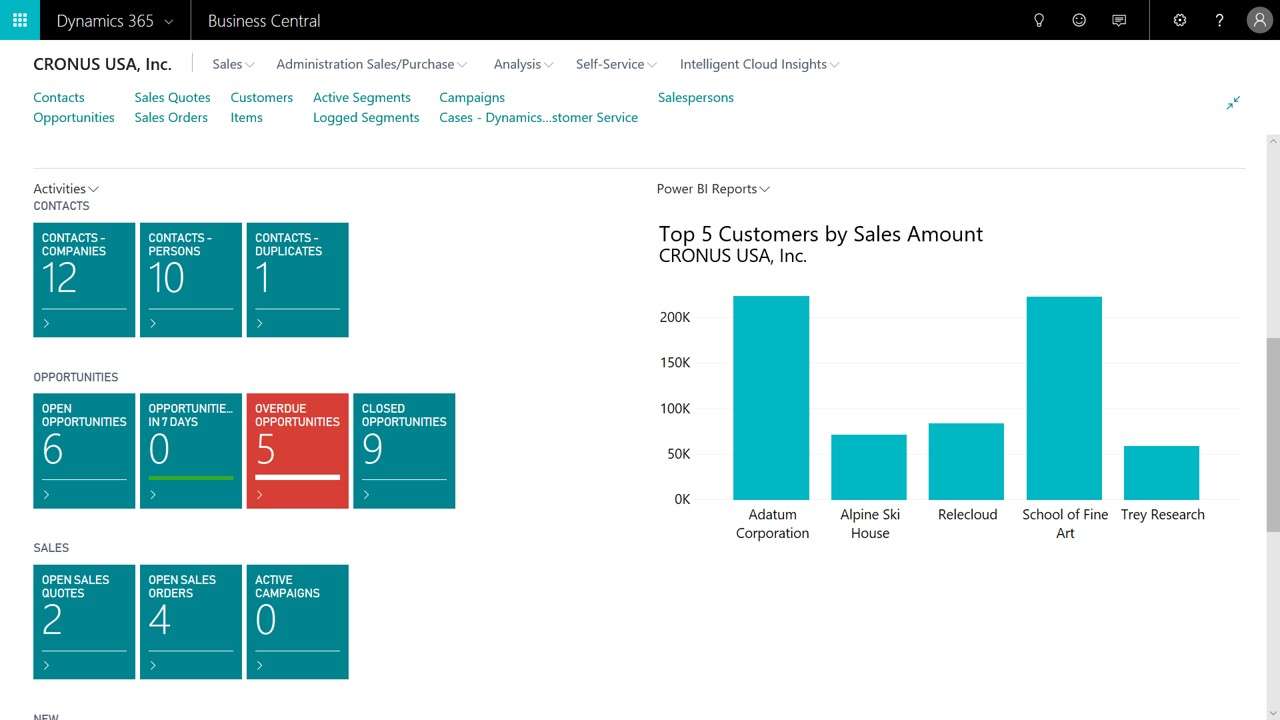This screenshot has width=1280, height=720.
Task: Open the Intelligent Cloud Insights menu
Action: [x=758, y=63]
